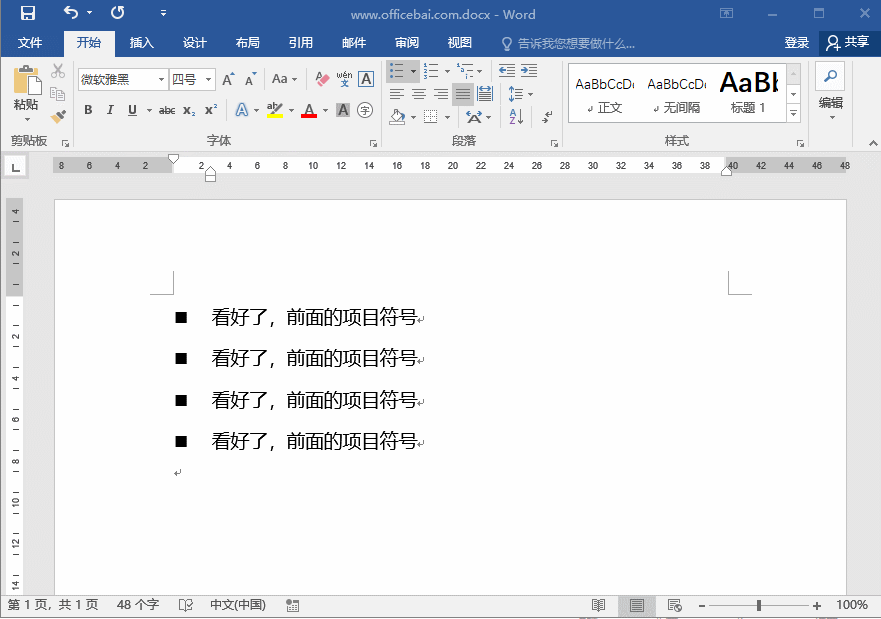Click the Copy icon
Viewport: 881px width, 619px height.
(x=58, y=93)
